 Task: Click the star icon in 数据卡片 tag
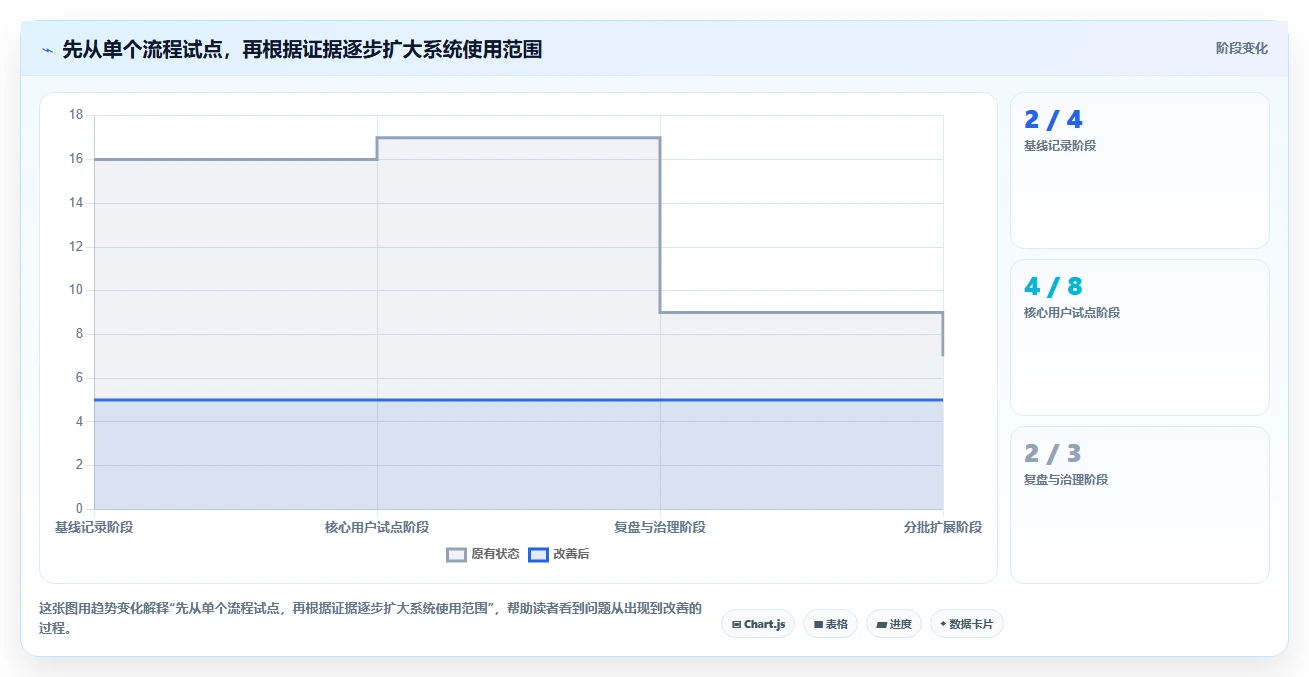click(943, 624)
